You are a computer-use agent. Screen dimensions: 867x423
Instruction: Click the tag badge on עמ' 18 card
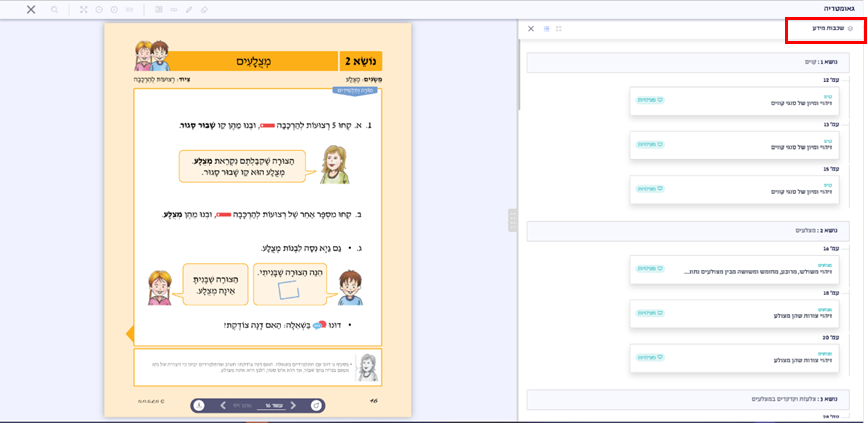point(651,311)
